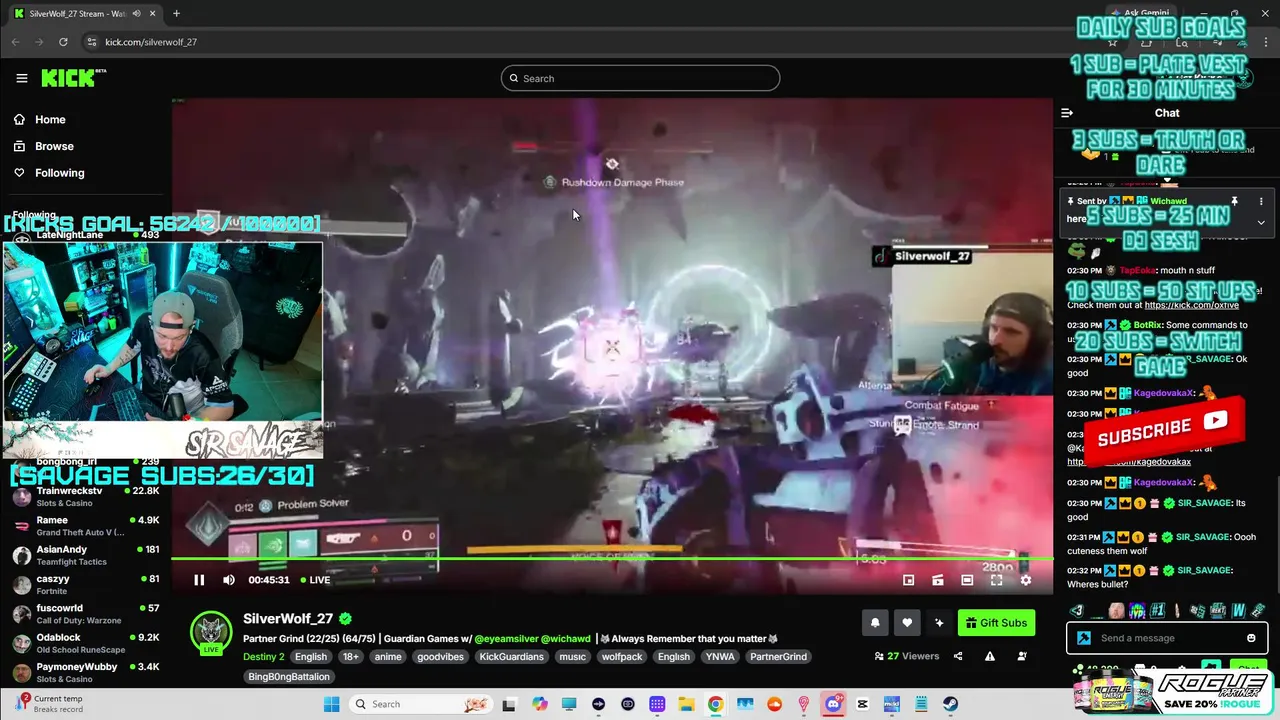Screen dimensions: 1280x720
Task: Click the cast-to-device icon in player
Action: [938, 580]
